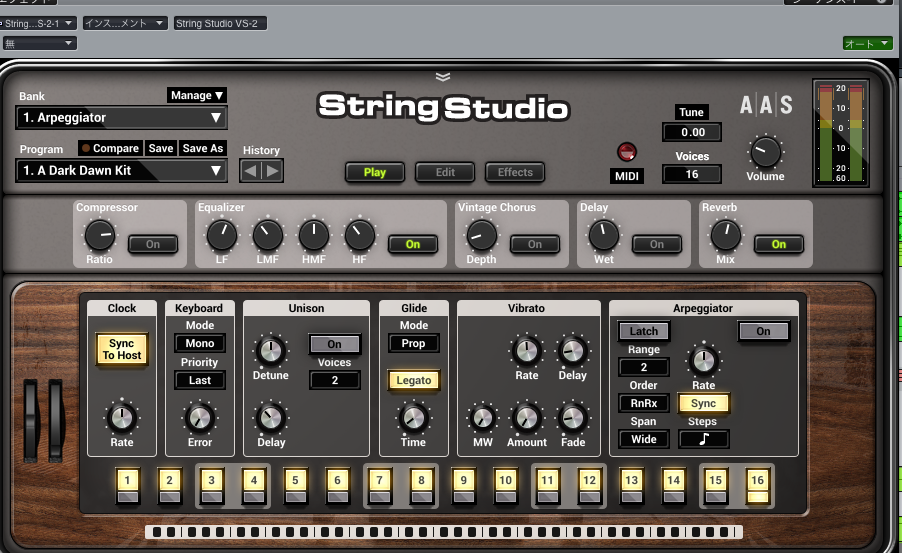Select program pad 14
The width and height of the screenshot is (902, 553).
674,487
